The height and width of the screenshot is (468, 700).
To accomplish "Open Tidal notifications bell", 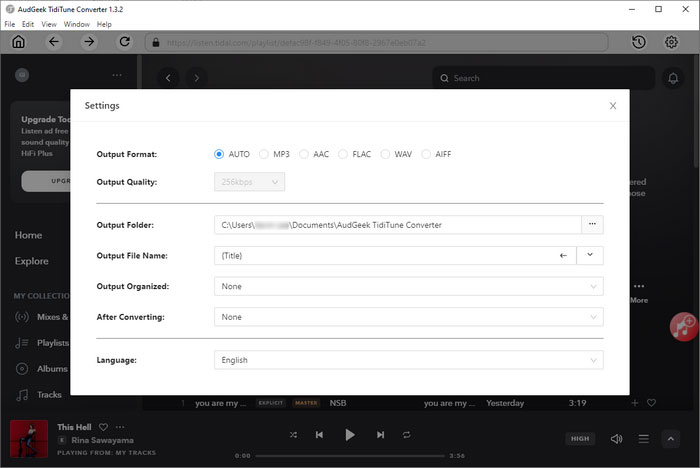I will (x=673, y=79).
